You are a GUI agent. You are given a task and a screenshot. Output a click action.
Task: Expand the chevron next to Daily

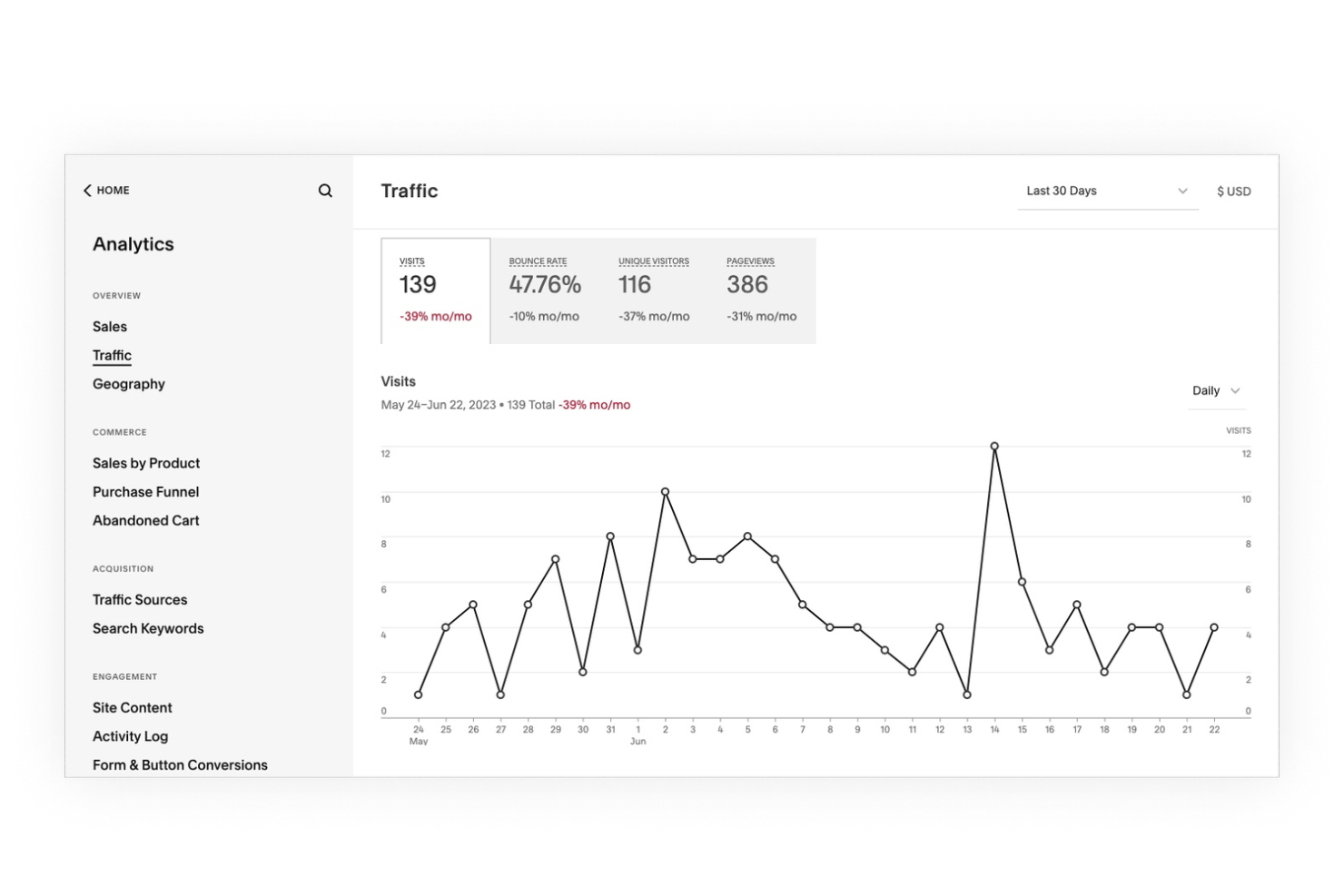click(1235, 391)
